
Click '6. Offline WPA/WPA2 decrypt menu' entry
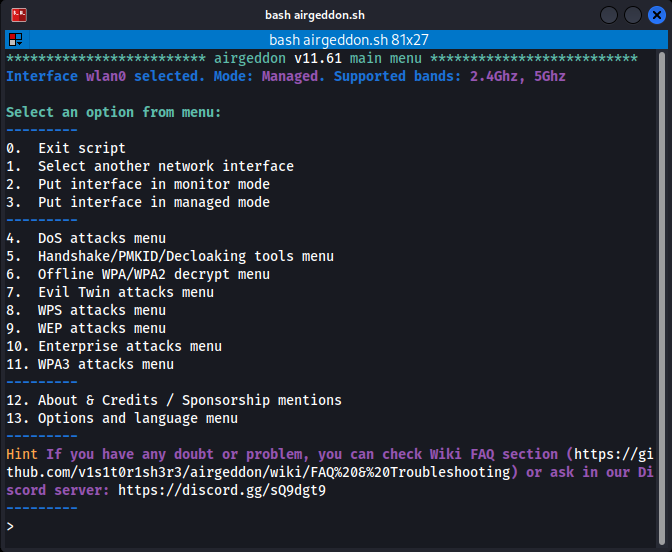click(138, 274)
